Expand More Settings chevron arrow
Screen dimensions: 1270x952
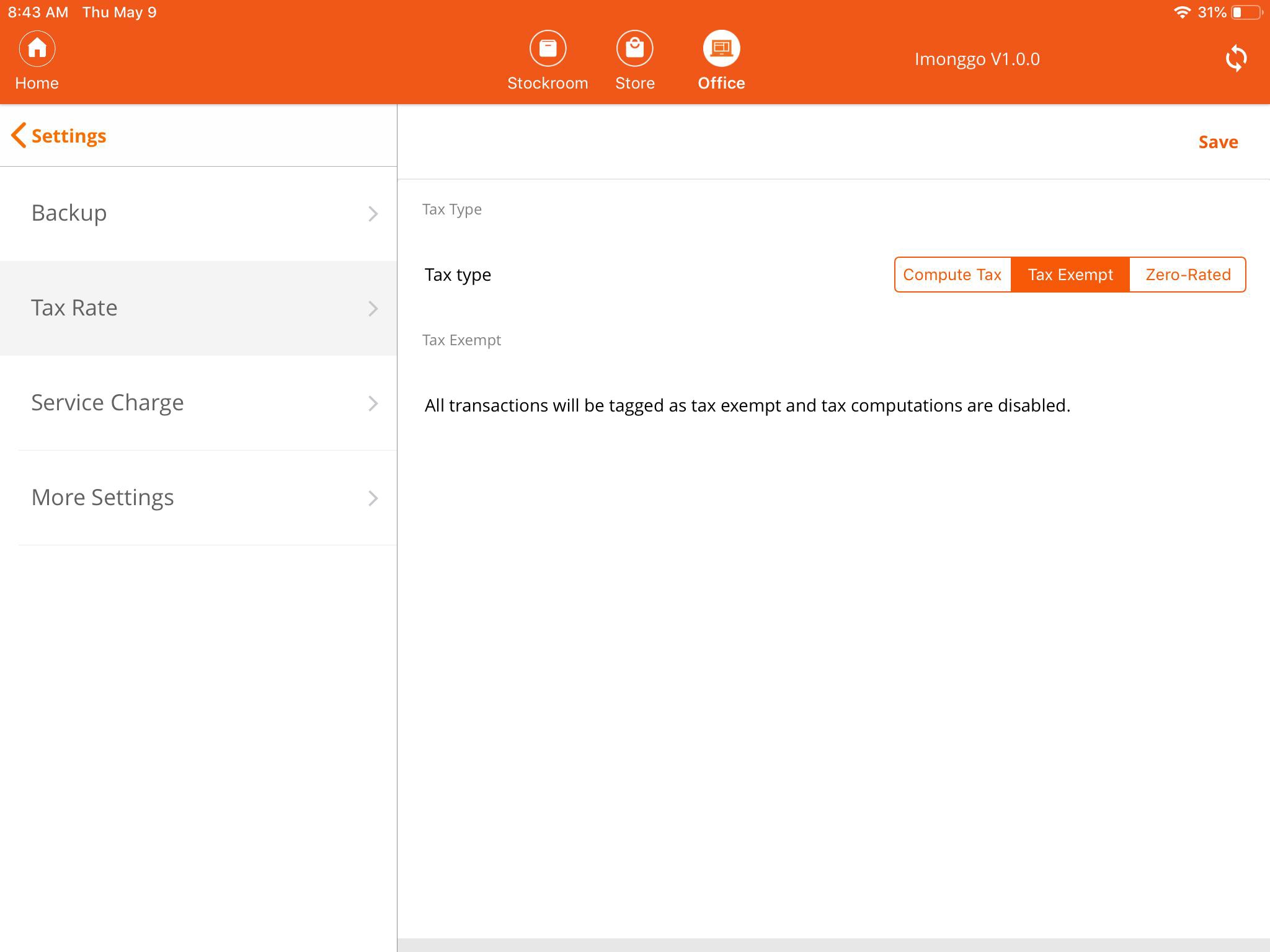(373, 498)
